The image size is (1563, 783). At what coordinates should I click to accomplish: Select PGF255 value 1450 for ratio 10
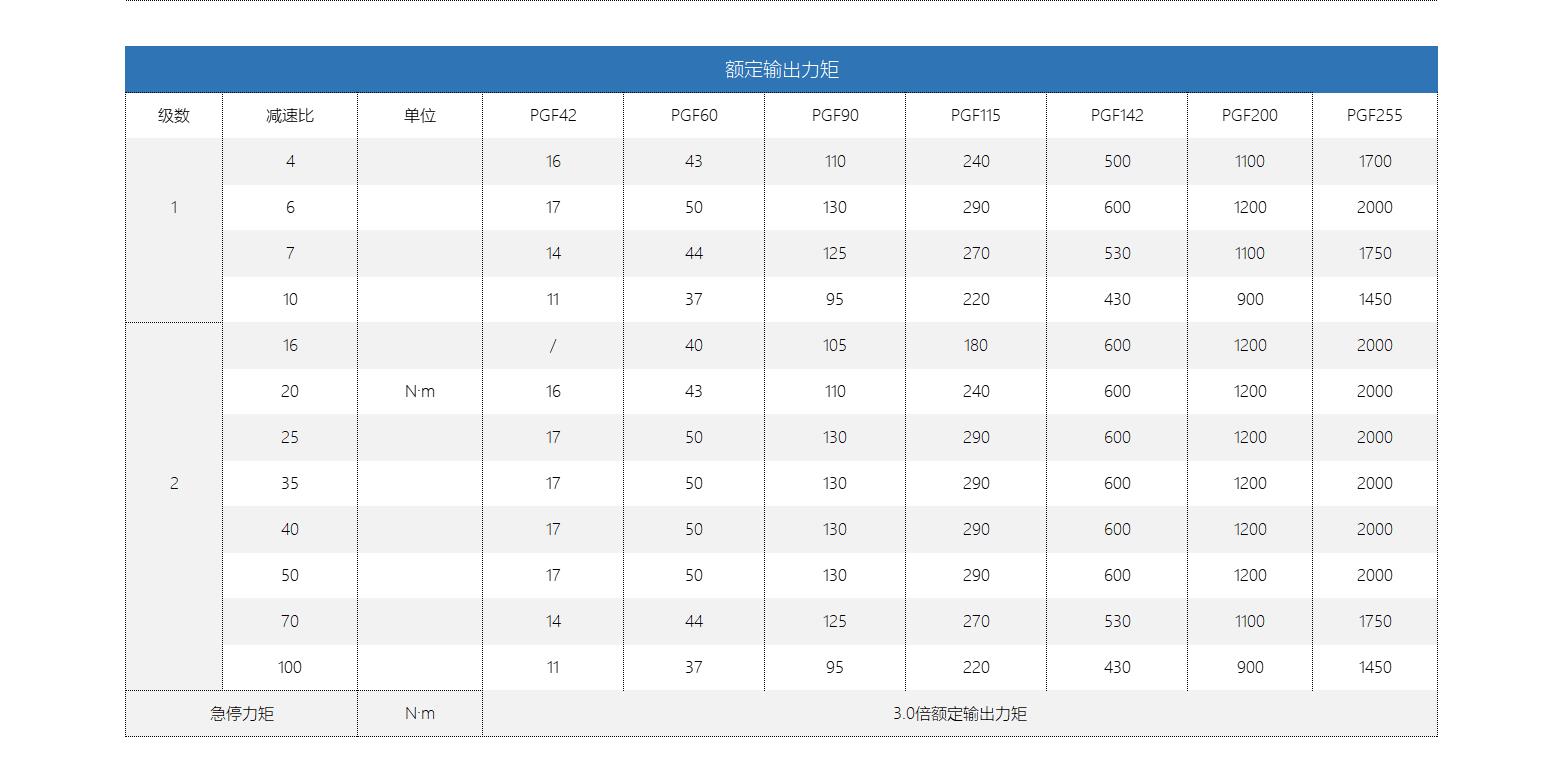pyautogui.click(x=1375, y=299)
